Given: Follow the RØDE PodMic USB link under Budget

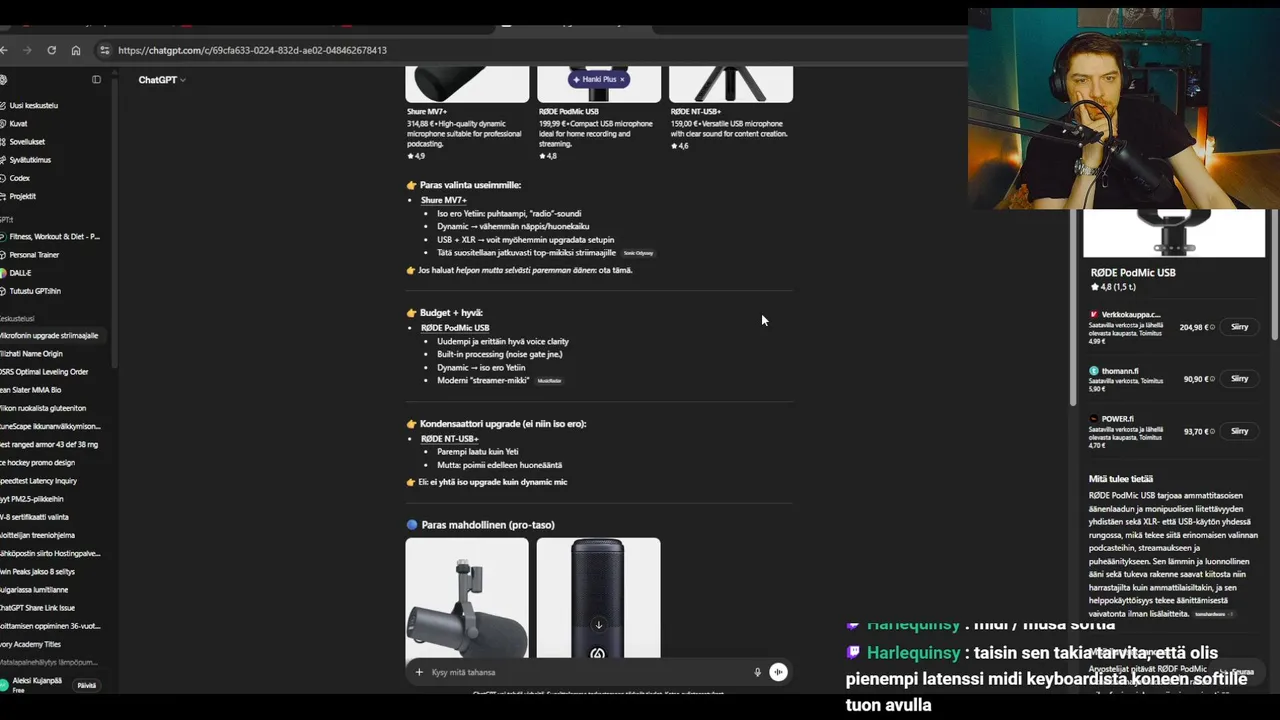Looking at the screenshot, I should coord(455,328).
